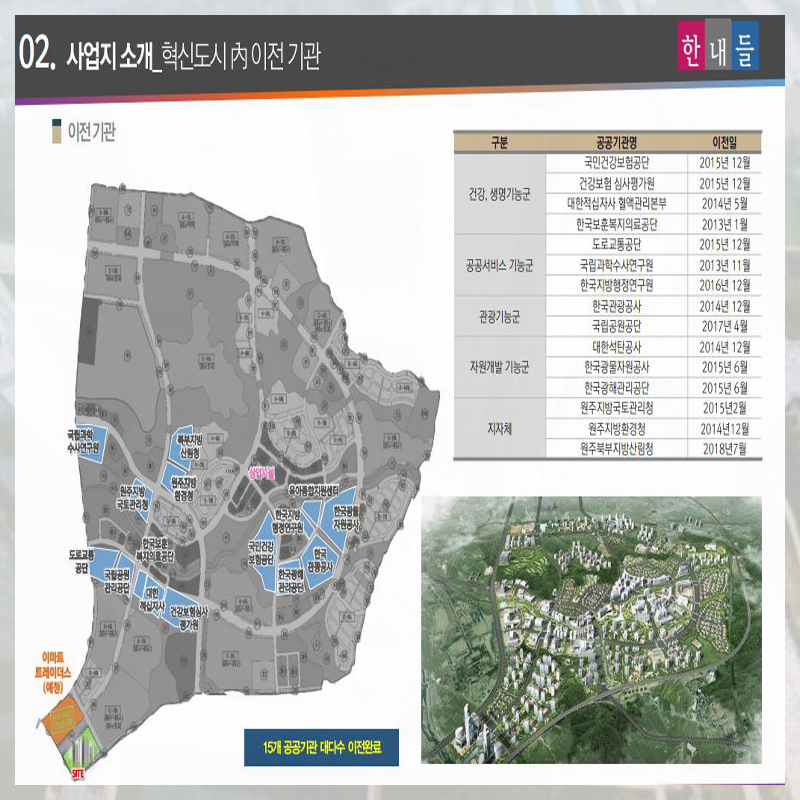Click the 이전일 for 대한석탄공사

tap(724, 347)
